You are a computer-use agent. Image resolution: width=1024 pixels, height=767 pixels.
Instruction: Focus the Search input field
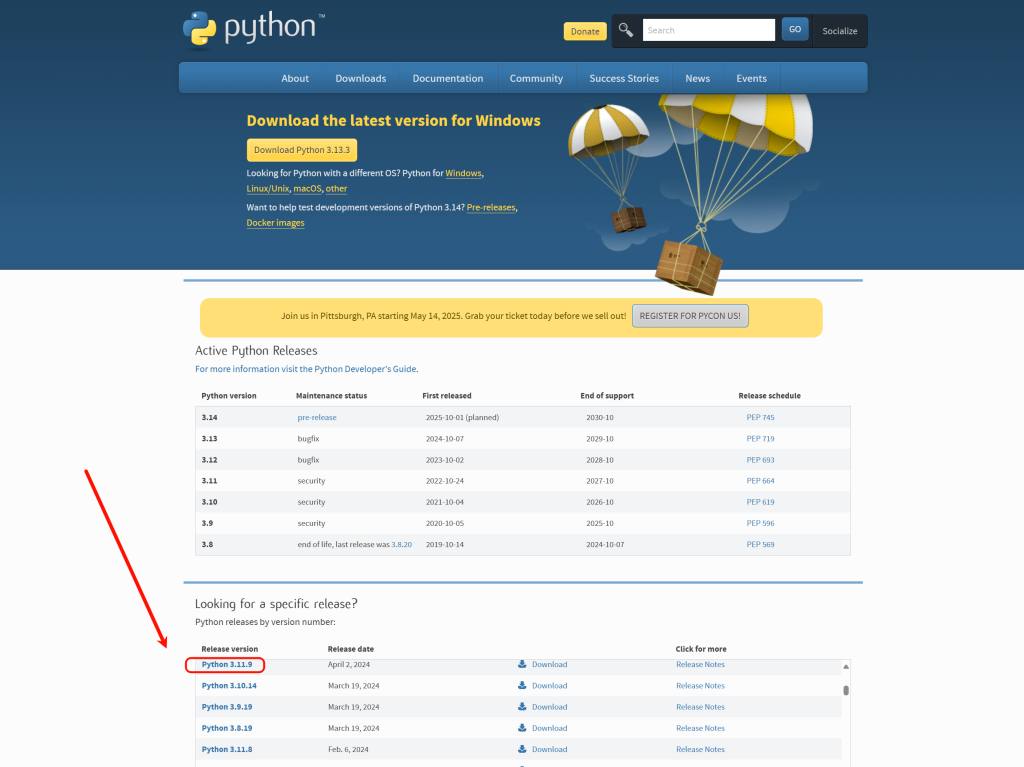708,30
